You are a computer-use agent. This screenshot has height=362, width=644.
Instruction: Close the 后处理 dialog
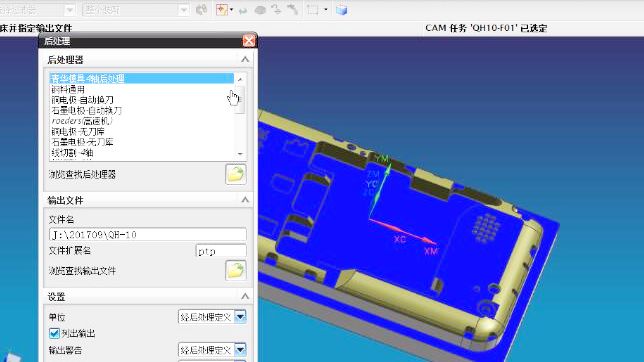[x=249, y=41]
